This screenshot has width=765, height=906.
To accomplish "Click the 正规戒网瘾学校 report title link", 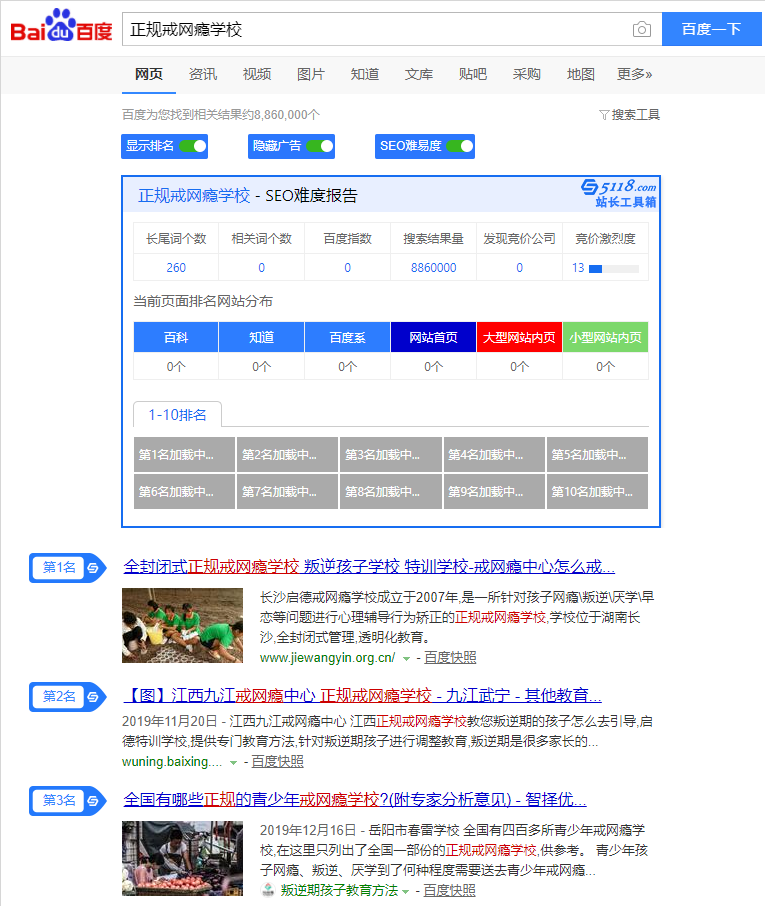I will click(x=194, y=196).
